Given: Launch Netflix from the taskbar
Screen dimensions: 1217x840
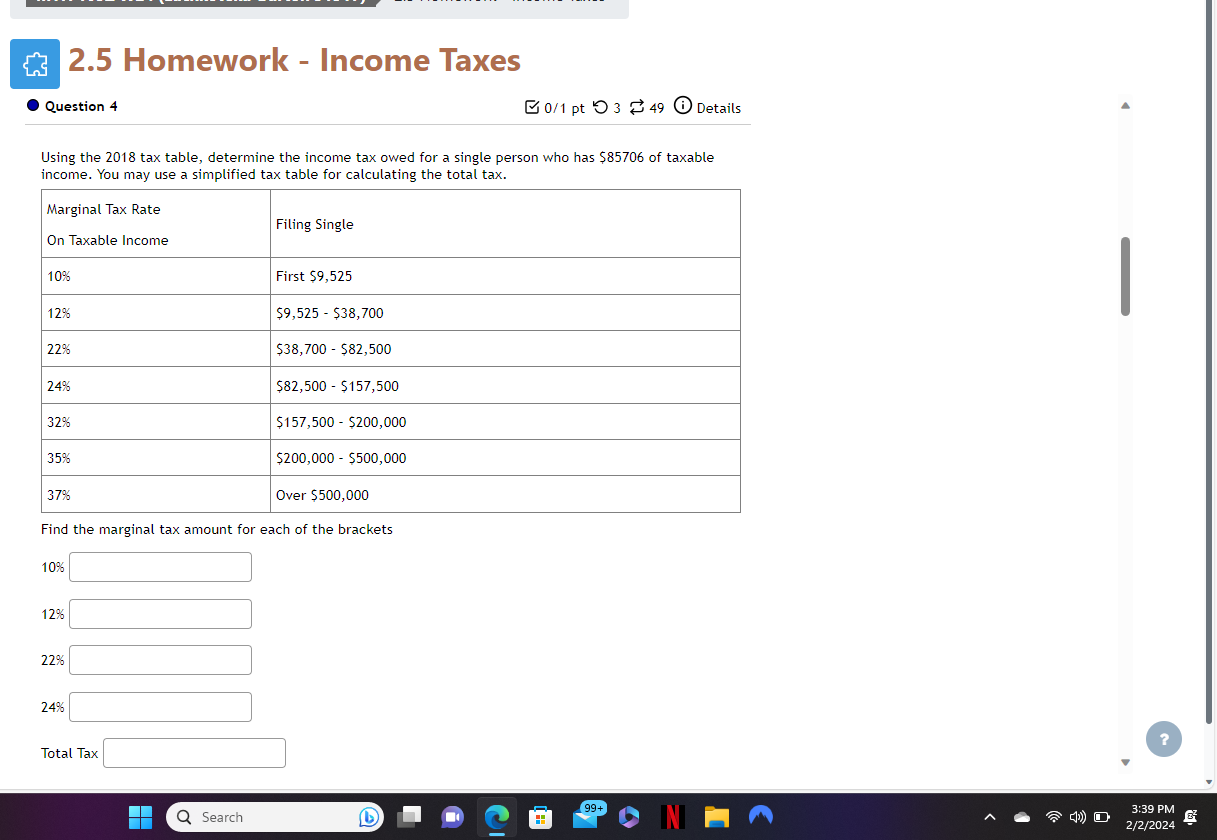Looking at the screenshot, I should (672, 817).
